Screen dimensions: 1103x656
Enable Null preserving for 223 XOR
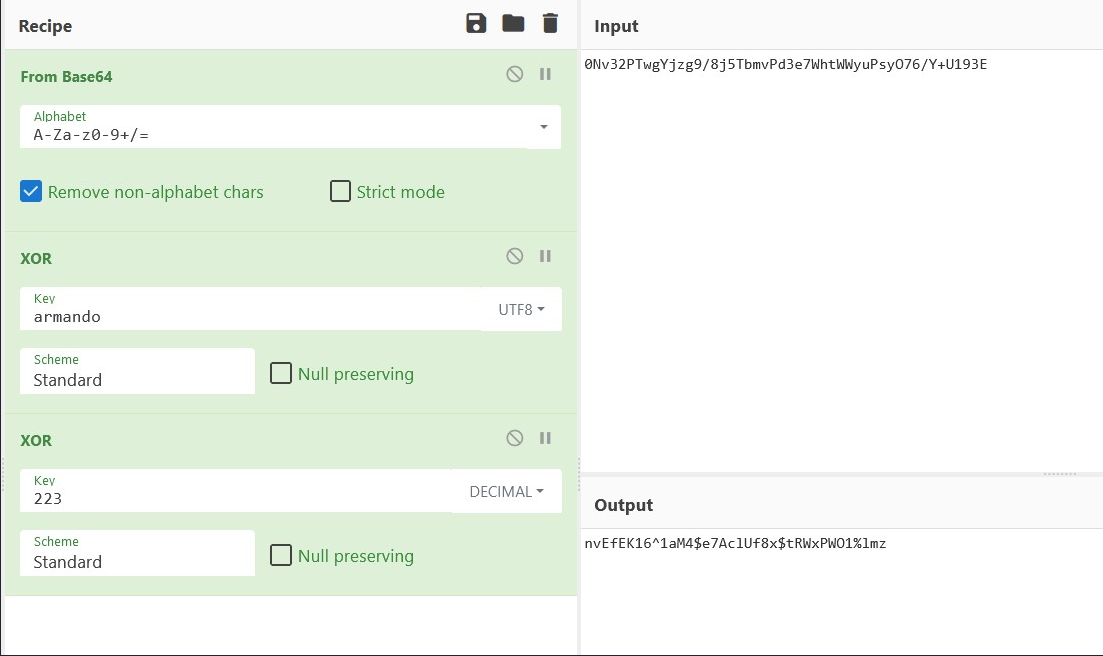281,555
